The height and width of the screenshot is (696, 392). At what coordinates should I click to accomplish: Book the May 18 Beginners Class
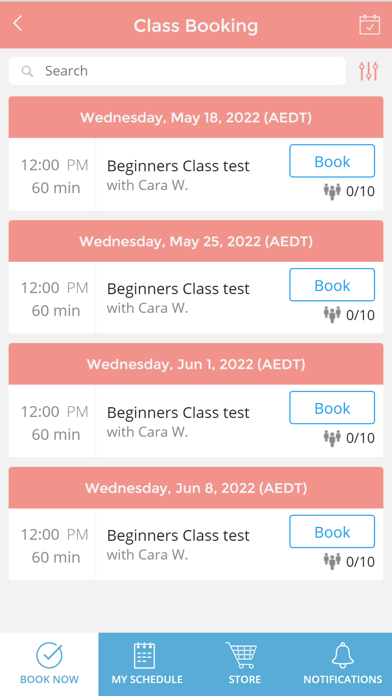(x=332, y=161)
